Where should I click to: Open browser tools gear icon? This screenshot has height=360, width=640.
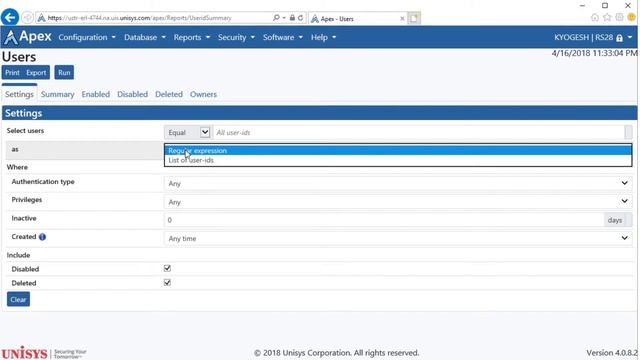pos(620,17)
